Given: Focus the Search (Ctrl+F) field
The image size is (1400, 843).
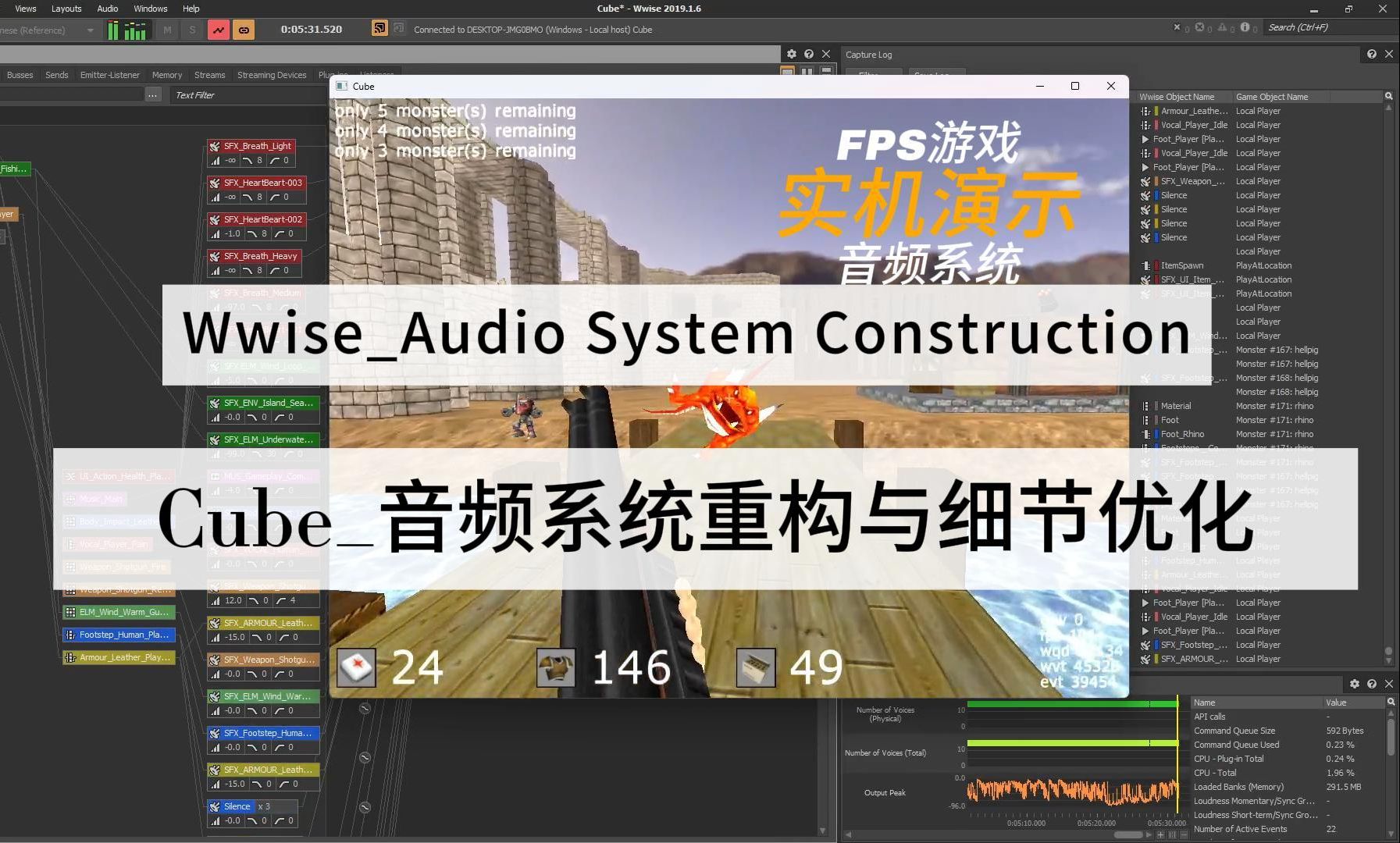Looking at the screenshot, I should (1330, 27).
